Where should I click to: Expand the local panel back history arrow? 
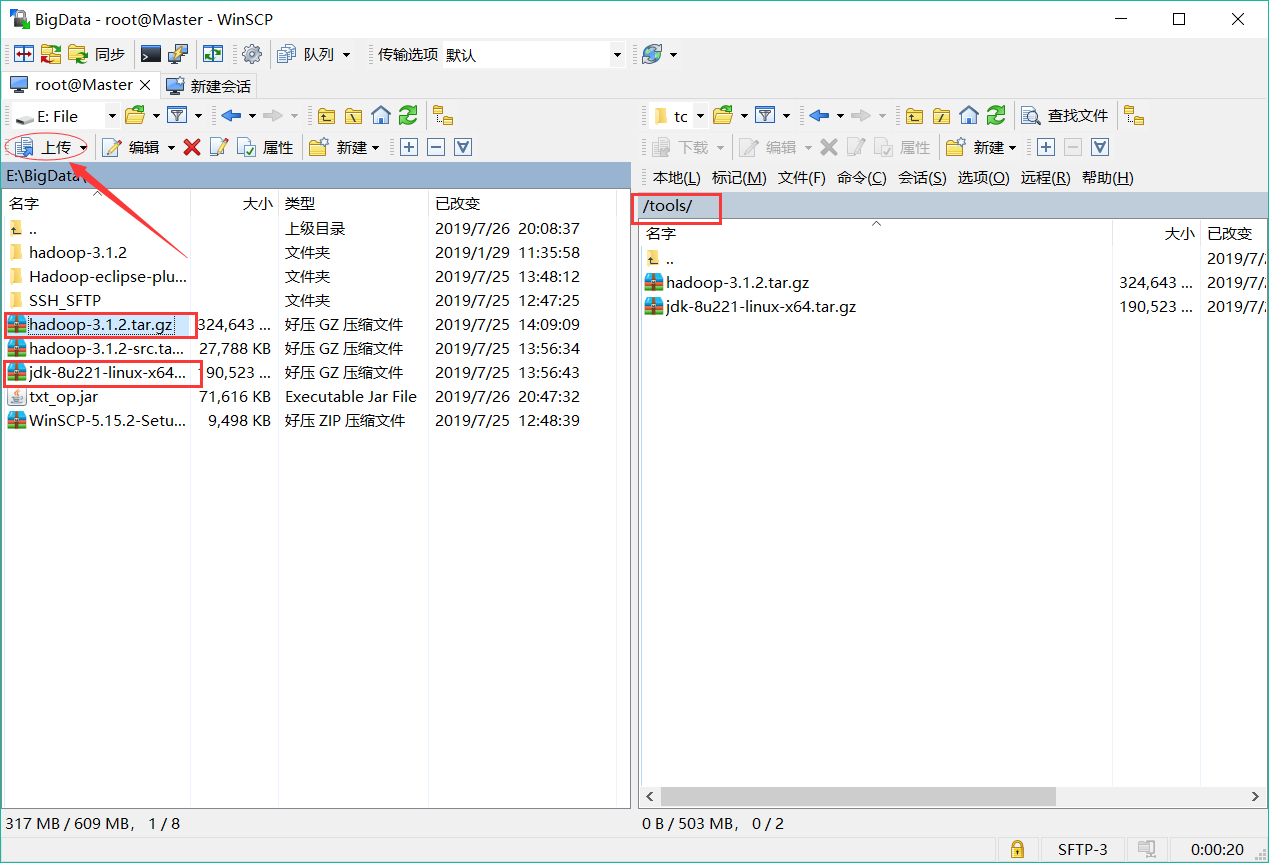tap(252, 116)
